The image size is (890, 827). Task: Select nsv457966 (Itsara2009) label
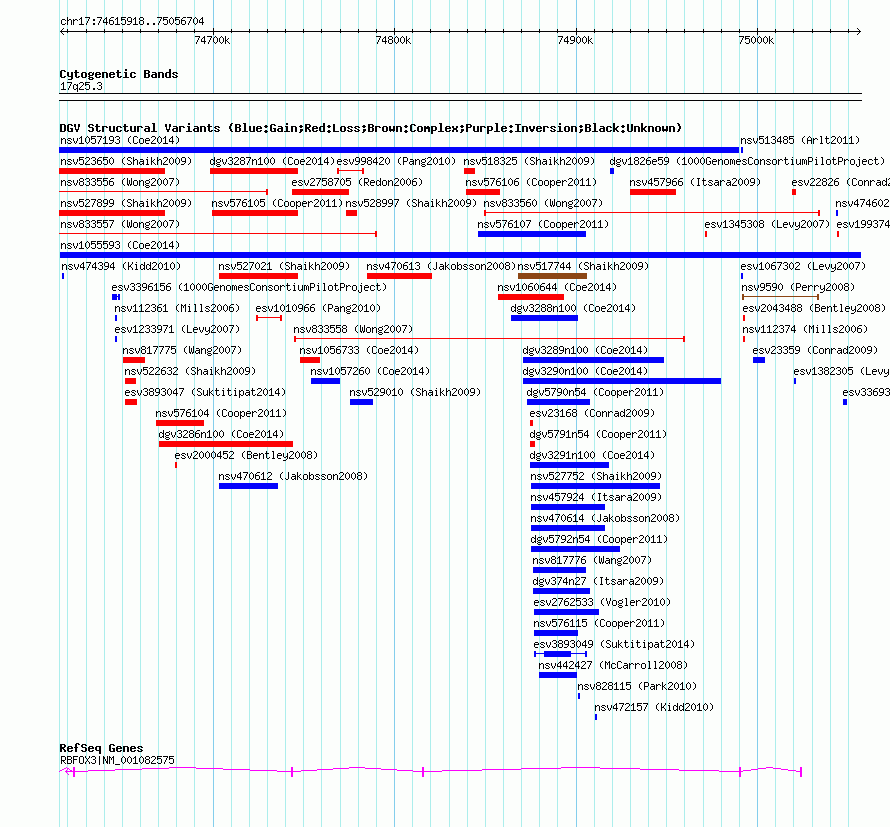coord(695,182)
